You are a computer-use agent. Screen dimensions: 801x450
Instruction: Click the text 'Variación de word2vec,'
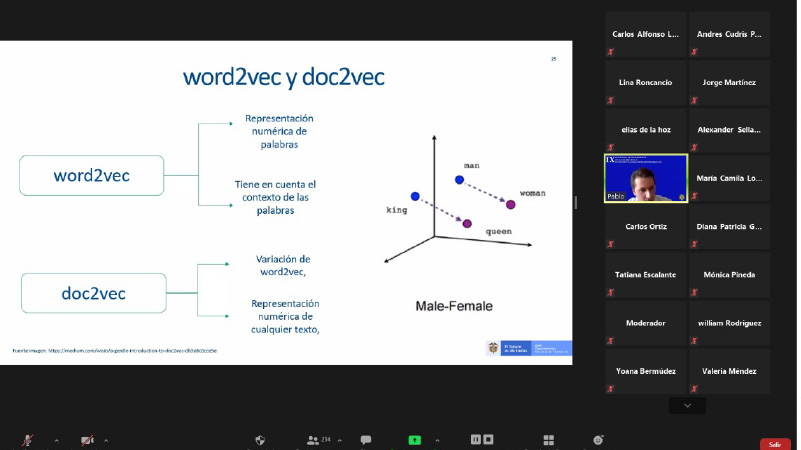coord(283,265)
